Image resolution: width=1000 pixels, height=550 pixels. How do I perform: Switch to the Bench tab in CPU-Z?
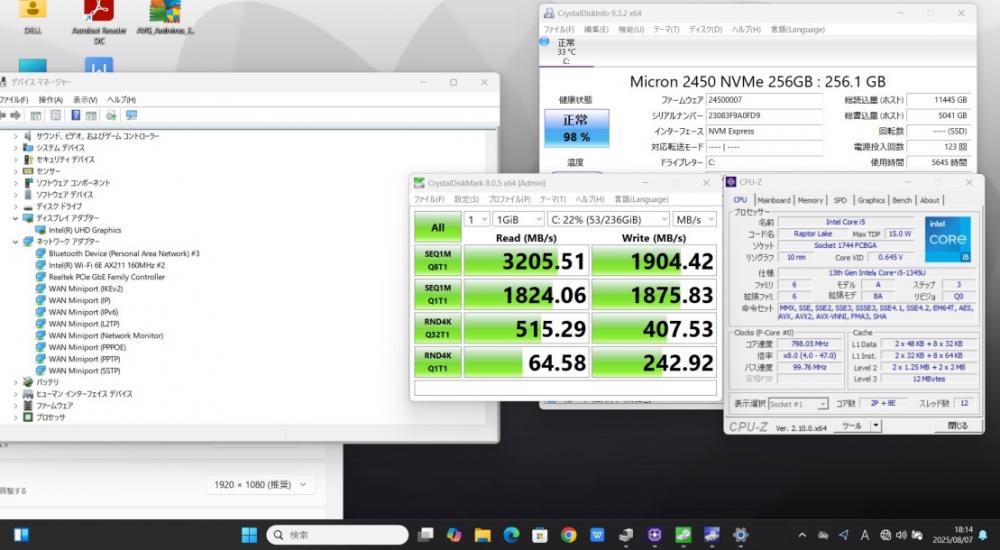click(902, 200)
